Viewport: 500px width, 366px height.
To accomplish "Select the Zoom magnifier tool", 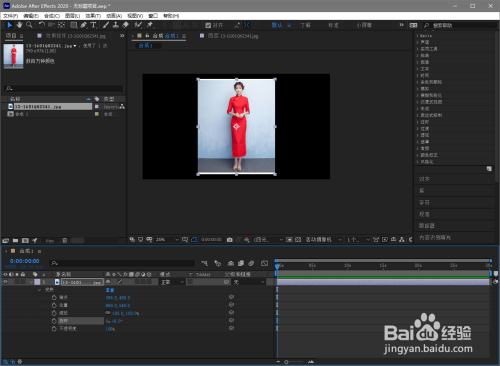I will click(x=29, y=25).
